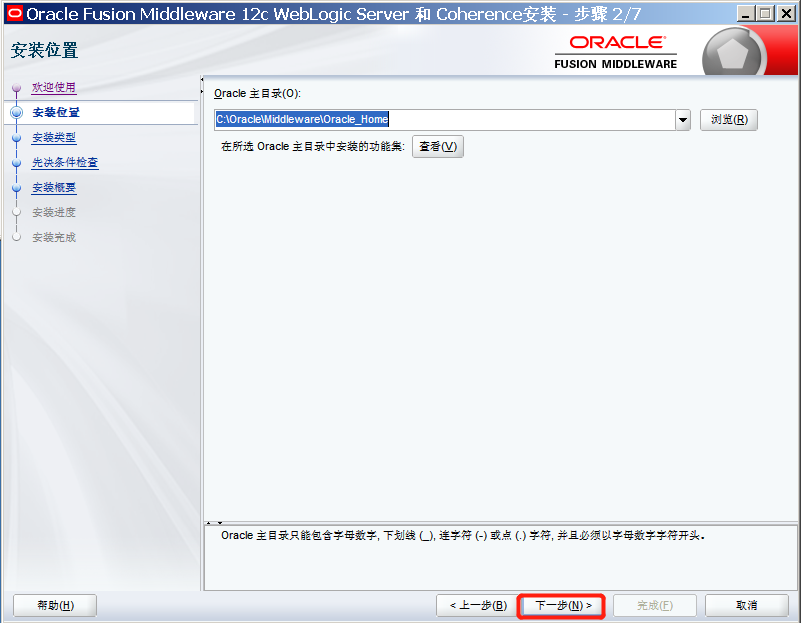The width and height of the screenshot is (801, 623).
Task: Maximize the installer window
Action: pos(765,13)
